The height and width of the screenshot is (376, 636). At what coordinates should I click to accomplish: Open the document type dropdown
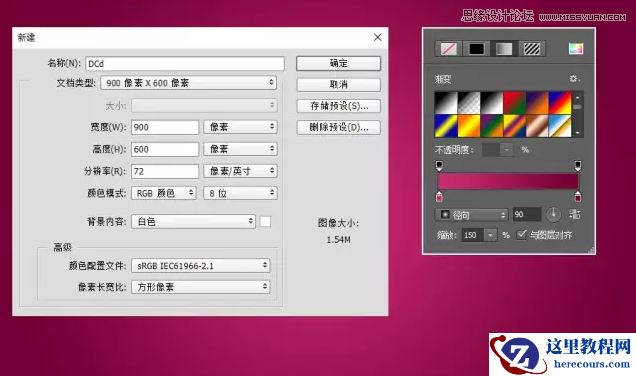[x=189, y=83]
